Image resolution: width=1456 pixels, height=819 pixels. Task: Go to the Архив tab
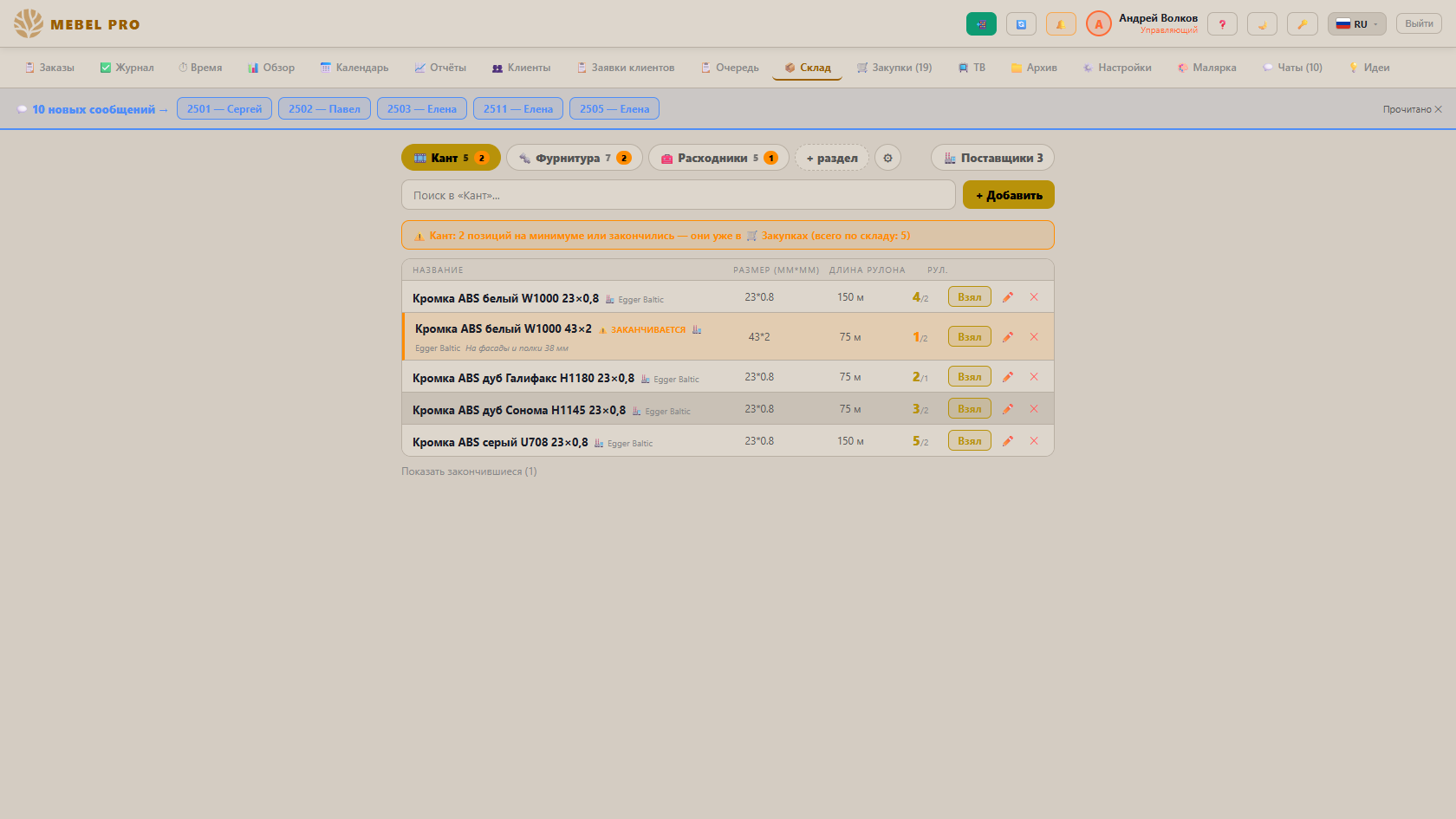coord(1034,68)
